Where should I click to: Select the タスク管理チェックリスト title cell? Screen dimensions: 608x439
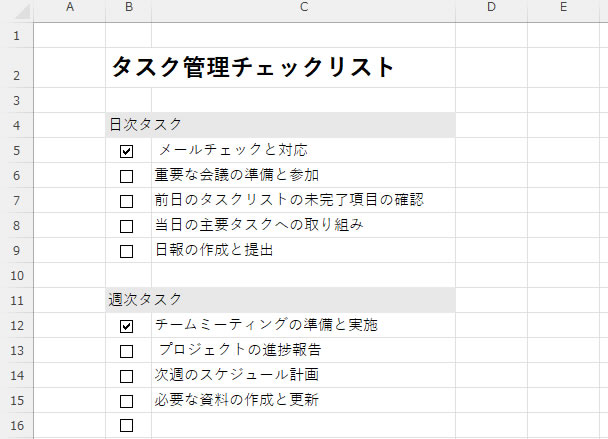[253, 68]
